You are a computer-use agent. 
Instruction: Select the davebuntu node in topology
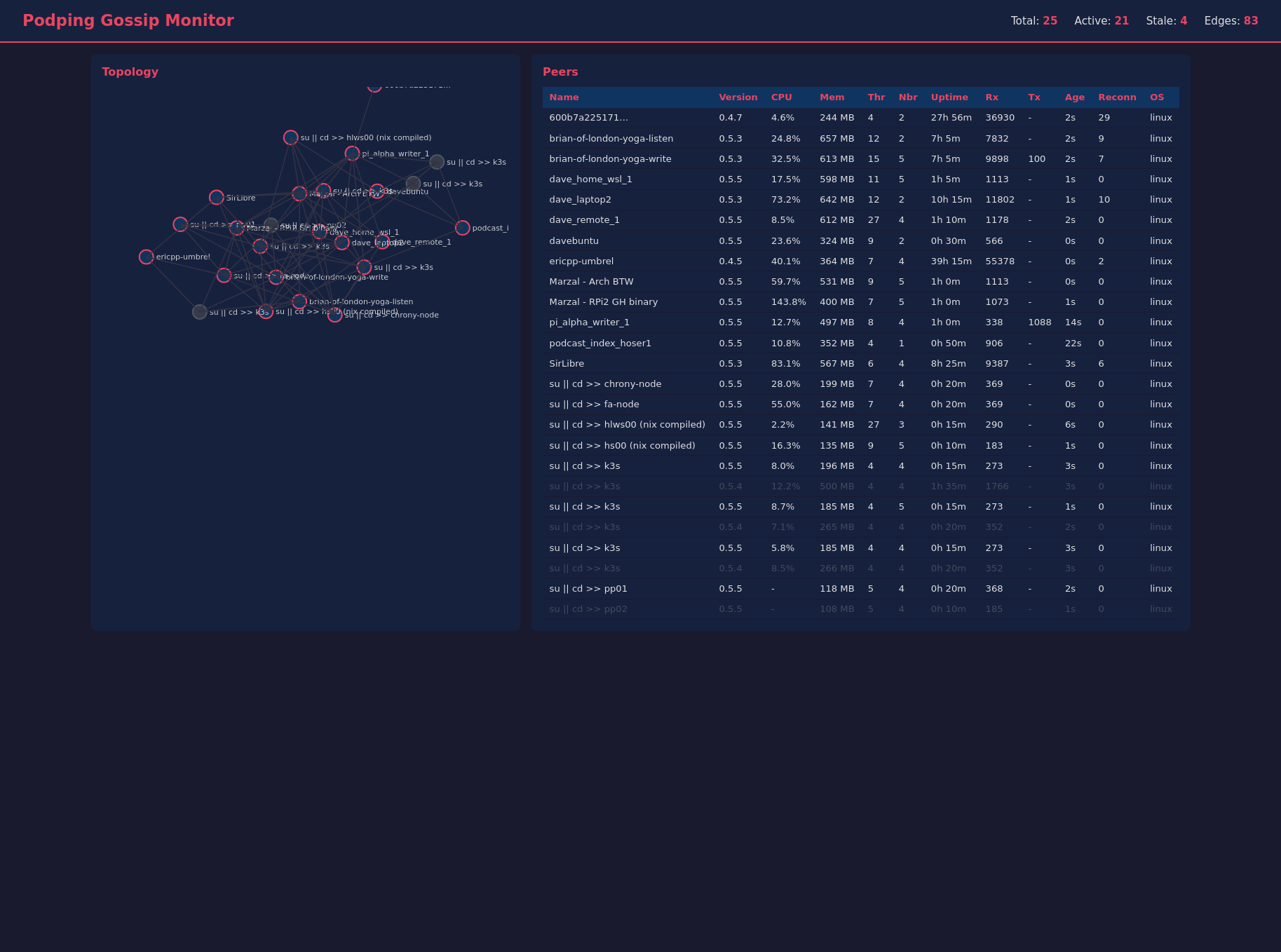tap(377, 191)
